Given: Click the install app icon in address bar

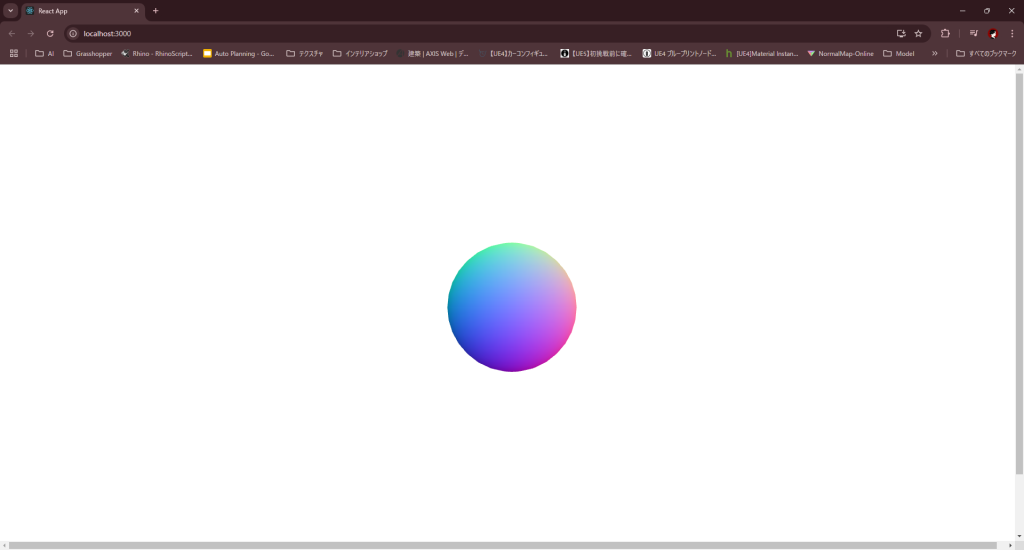Looking at the screenshot, I should [900, 33].
